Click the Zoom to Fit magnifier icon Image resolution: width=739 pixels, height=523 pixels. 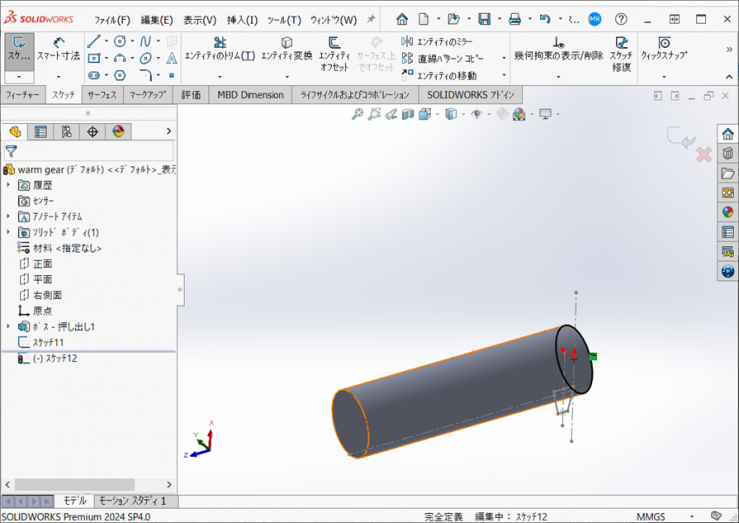tap(357, 114)
